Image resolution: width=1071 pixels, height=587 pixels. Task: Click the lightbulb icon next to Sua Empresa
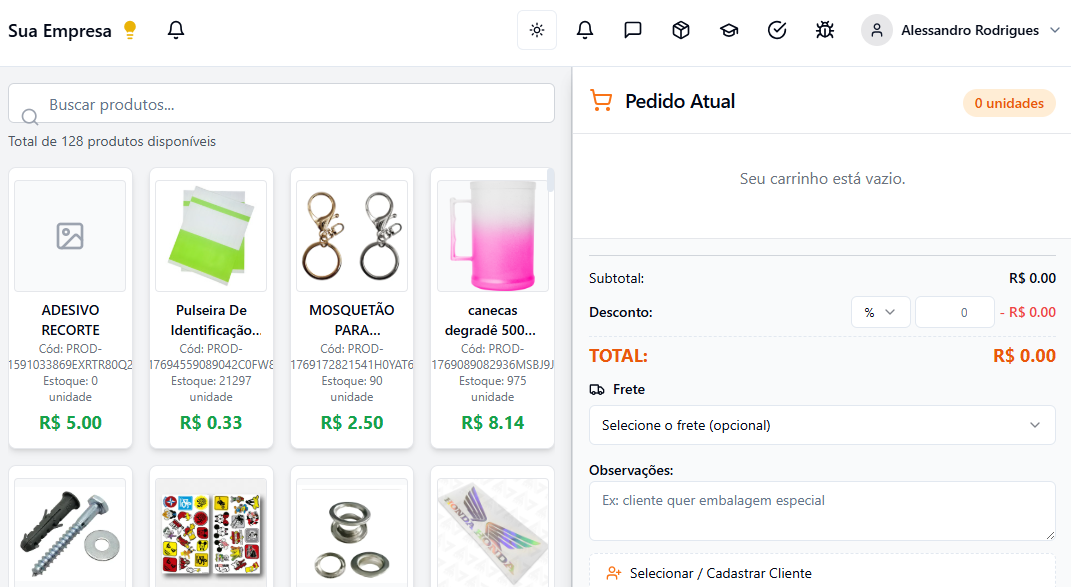[129, 29]
